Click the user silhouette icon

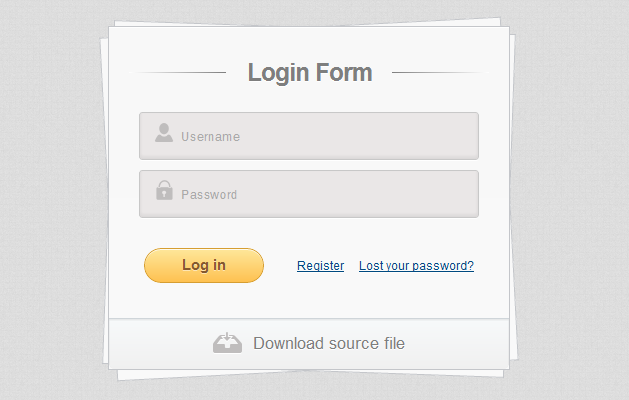tap(164, 133)
